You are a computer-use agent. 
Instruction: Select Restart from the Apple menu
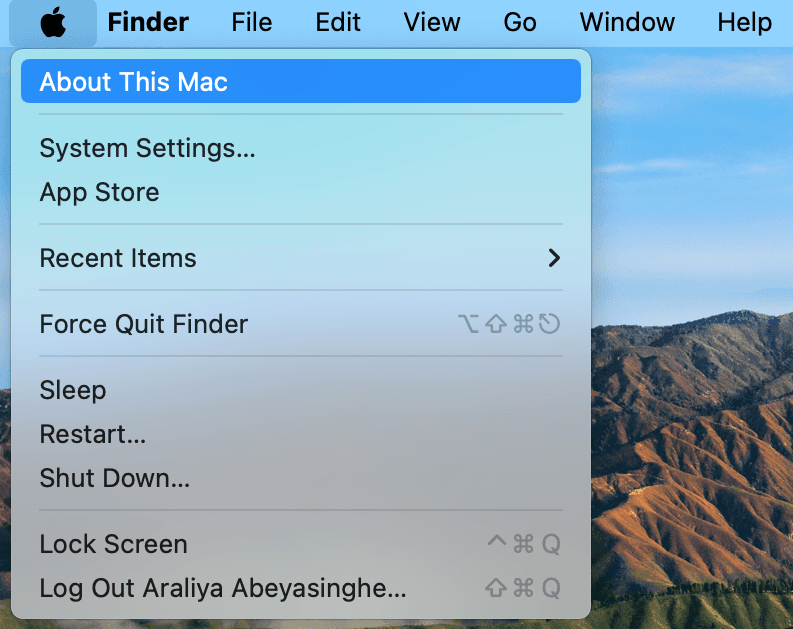93,434
